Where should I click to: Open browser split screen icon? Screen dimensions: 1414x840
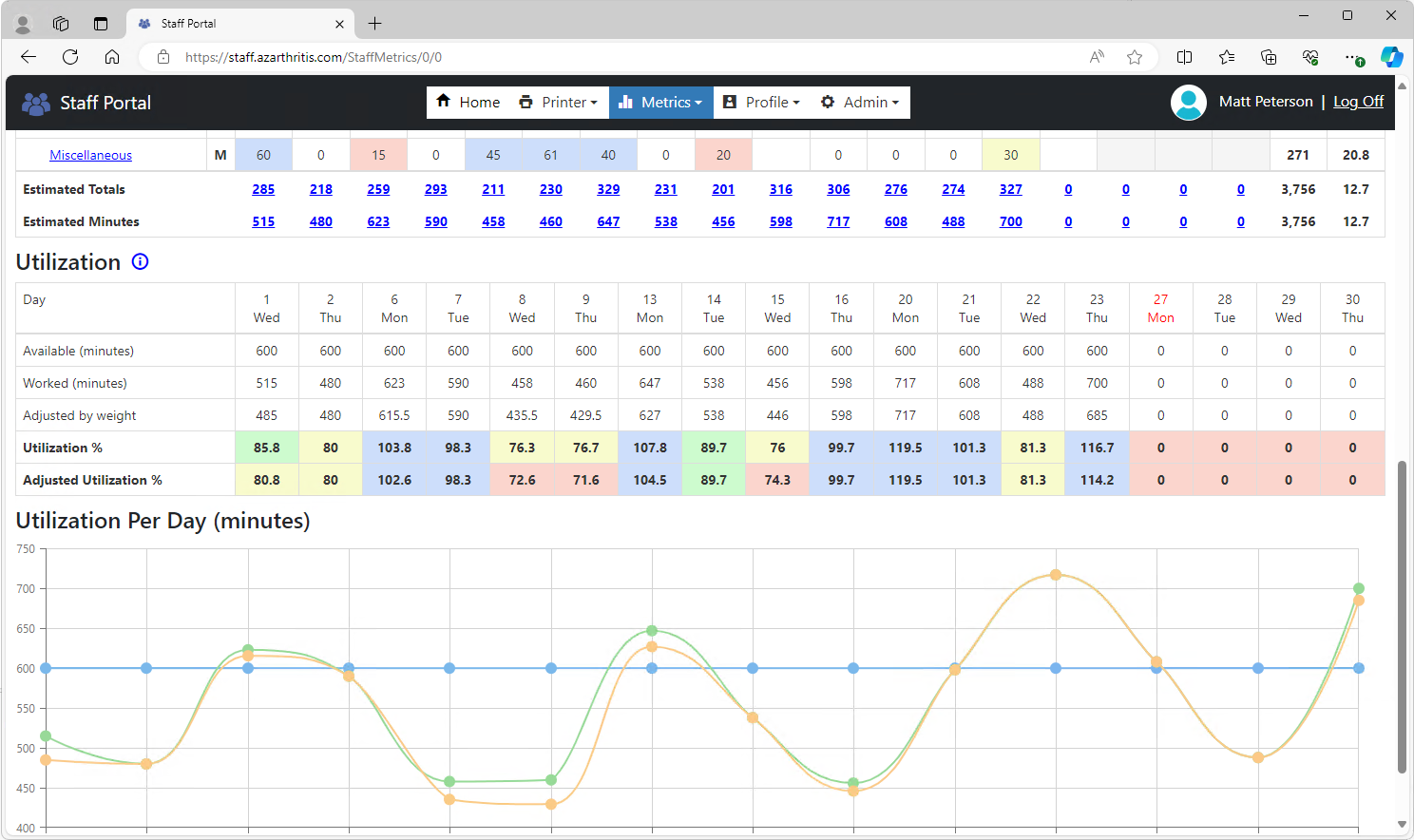pos(1184,57)
